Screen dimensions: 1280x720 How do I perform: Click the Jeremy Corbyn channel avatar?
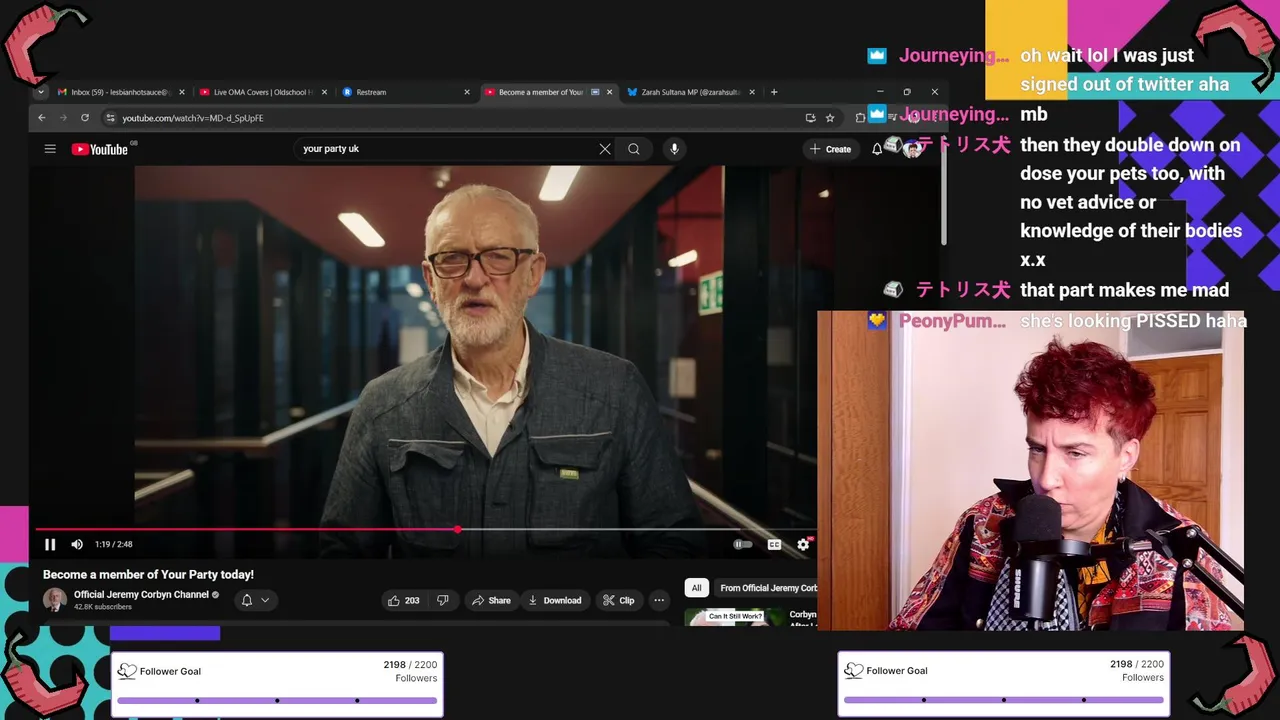click(x=55, y=600)
